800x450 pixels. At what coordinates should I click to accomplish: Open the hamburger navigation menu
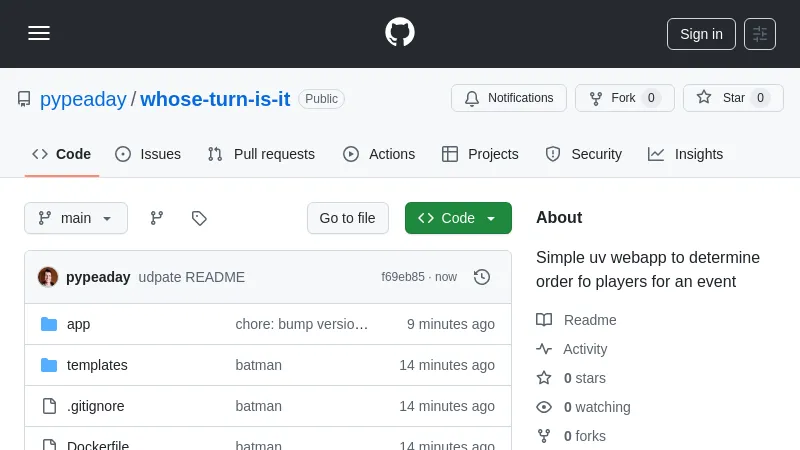(x=39, y=33)
